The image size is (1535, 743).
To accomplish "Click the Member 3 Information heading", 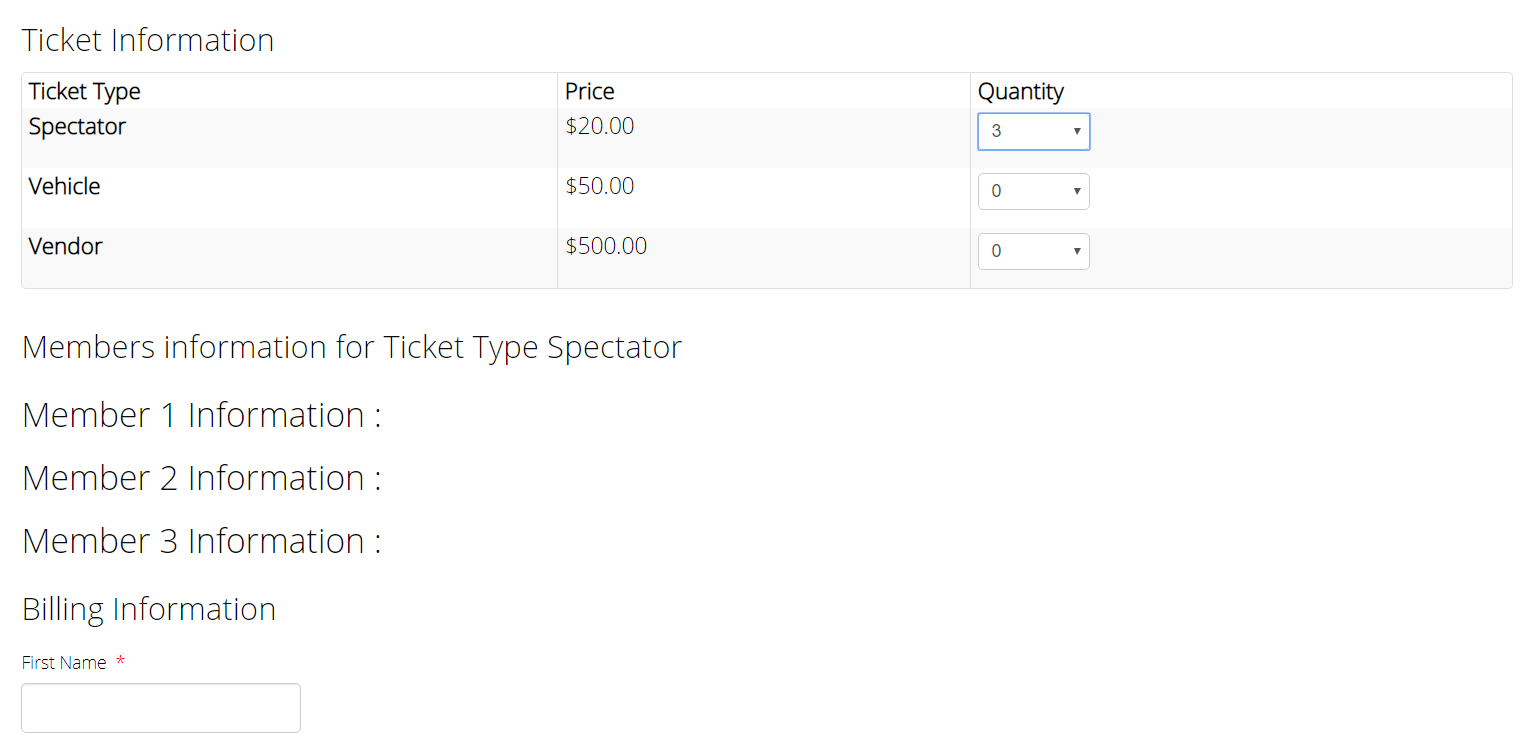I will [202, 541].
